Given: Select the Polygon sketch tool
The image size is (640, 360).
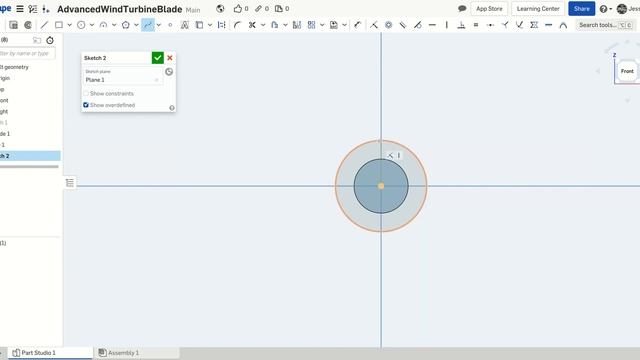Looking at the screenshot, I should tap(126, 25).
